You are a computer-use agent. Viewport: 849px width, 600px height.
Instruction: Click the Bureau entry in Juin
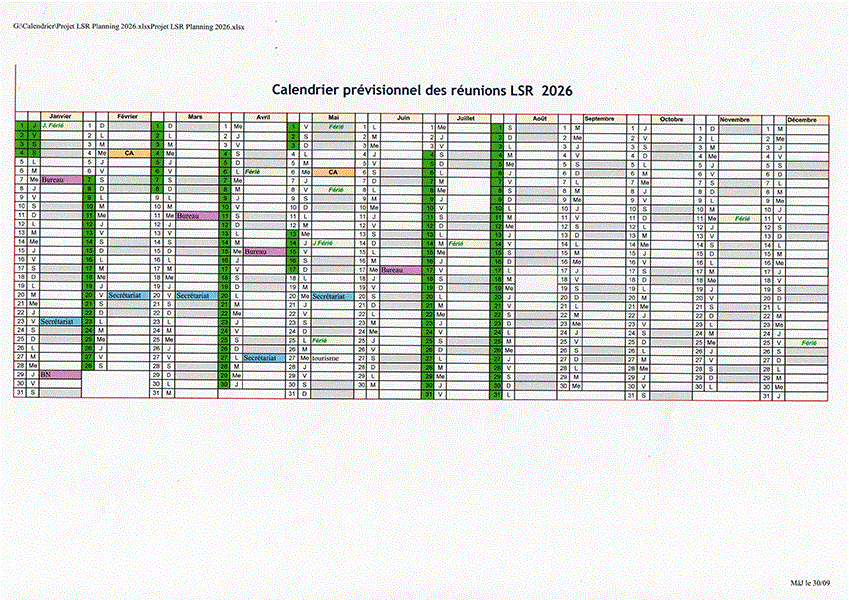[x=393, y=270]
